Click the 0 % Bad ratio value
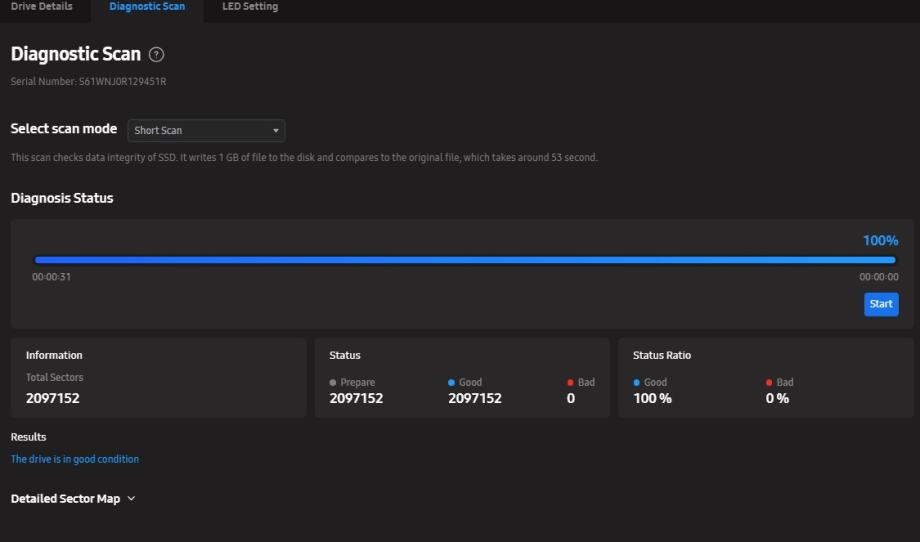This screenshot has height=542, width=920. click(x=777, y=398)
